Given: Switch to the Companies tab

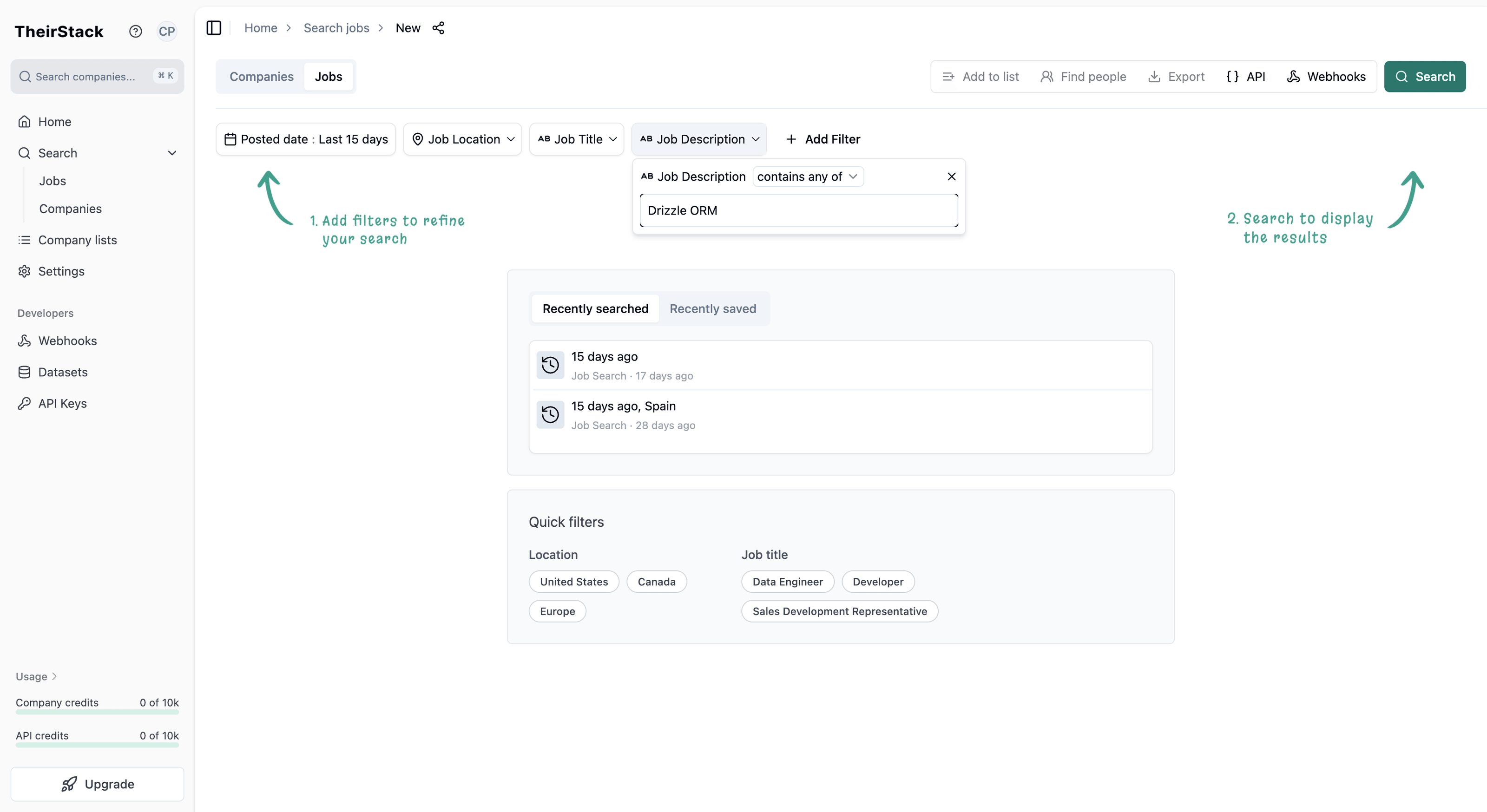Looking at the screenshot, I should (262, 76).
